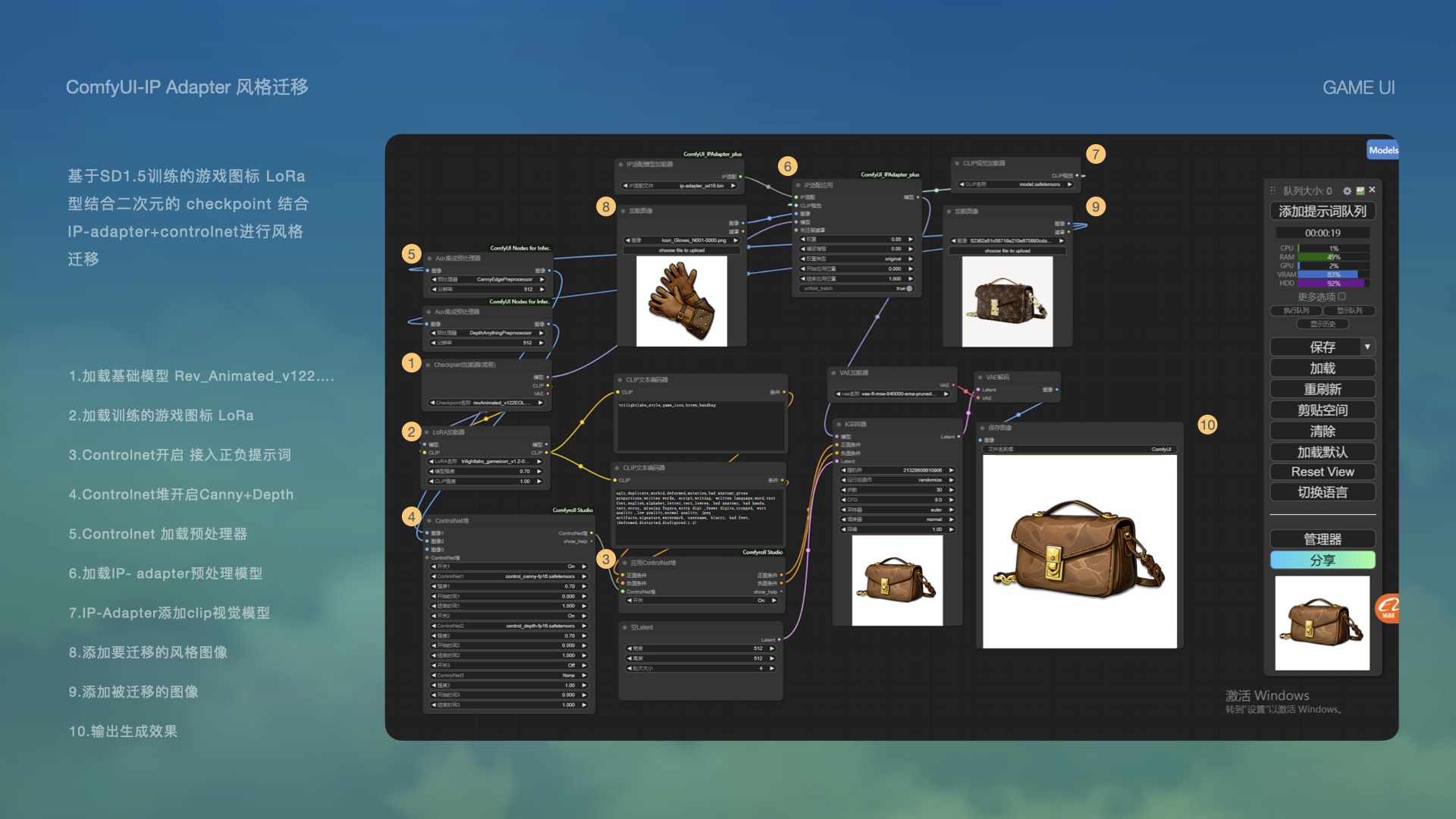The height and width of the screenshot is (819, 1456).
Task: Collapse the ControlNet堆 node via its dot
Action: [x=429, y=521]
